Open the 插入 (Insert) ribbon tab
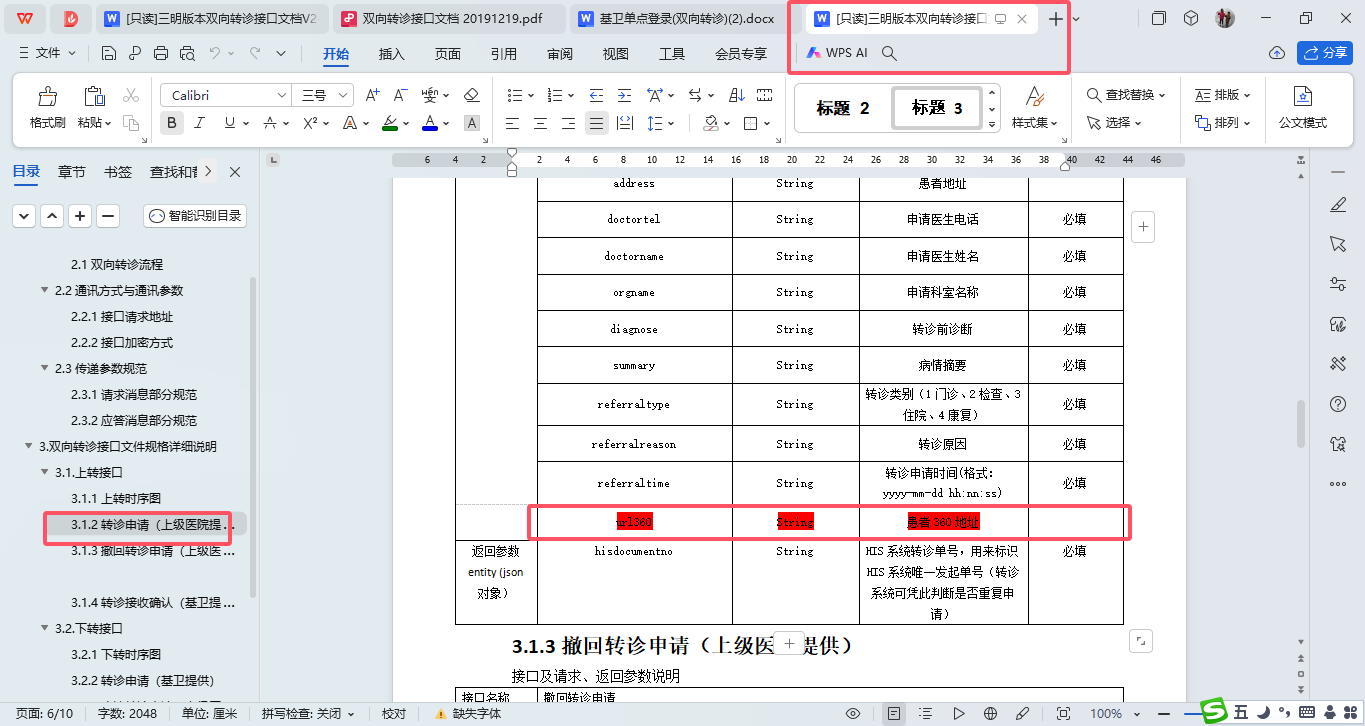Image resolution: width=1365 pixels, height=726 pixels. click(392, 54)
